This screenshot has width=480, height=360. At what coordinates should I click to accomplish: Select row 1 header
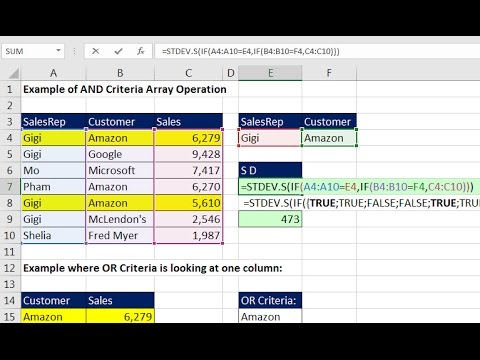click(10, 89)
